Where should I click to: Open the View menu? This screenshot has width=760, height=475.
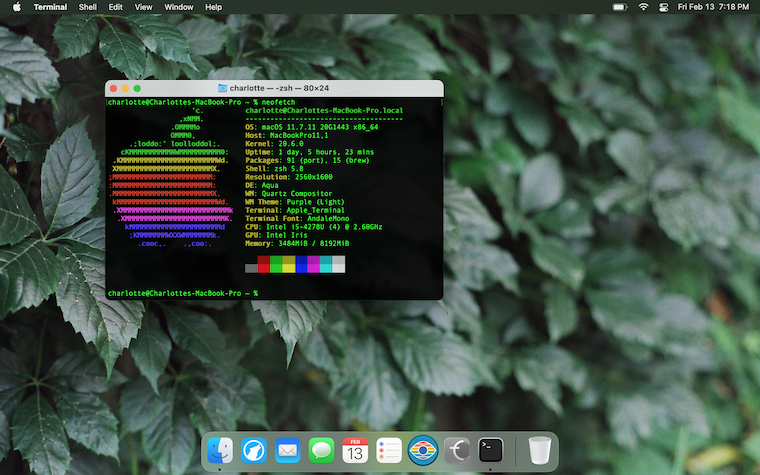143,7
